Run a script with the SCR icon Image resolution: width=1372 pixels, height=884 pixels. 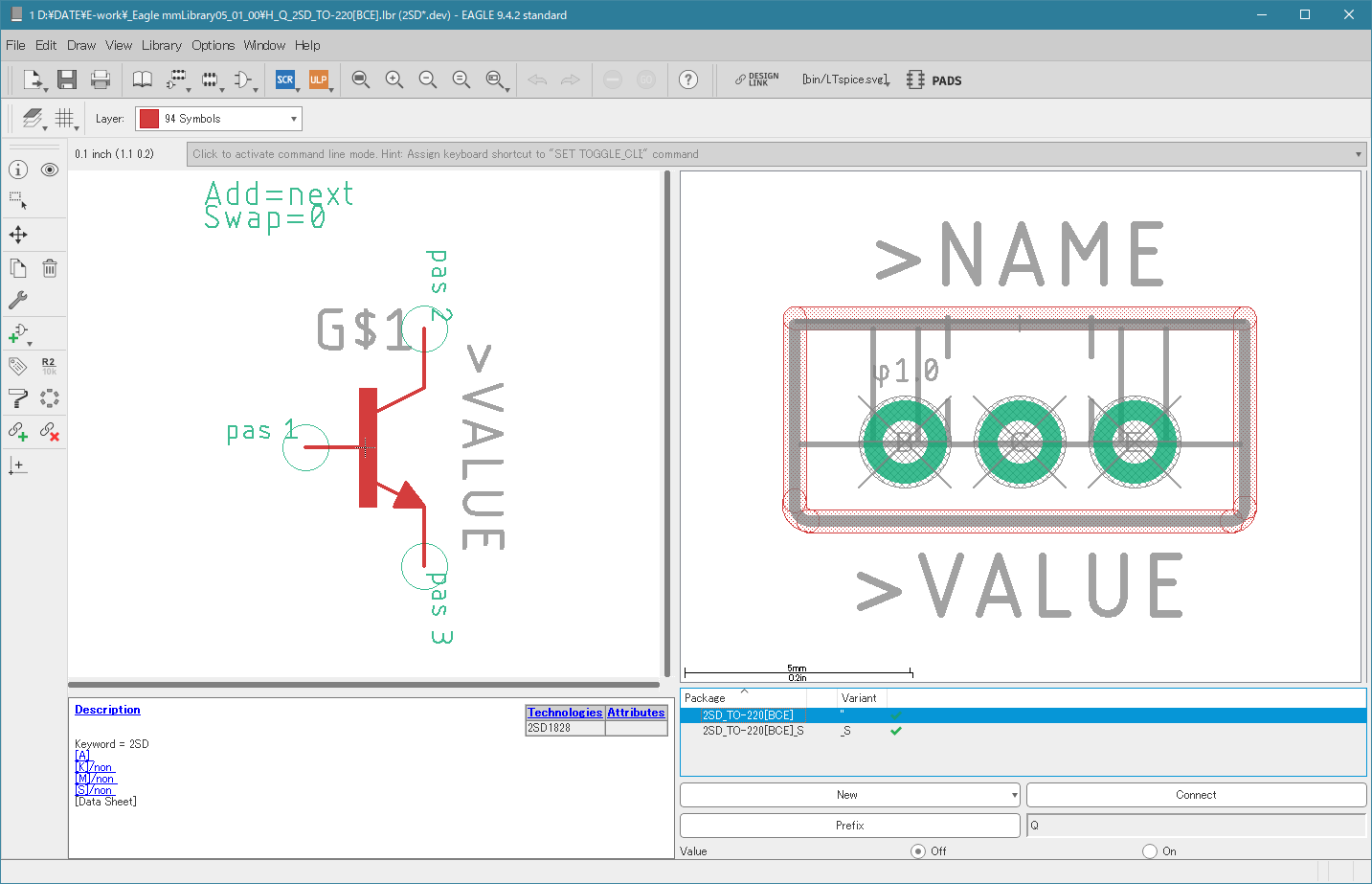click(x=285, y=79)
